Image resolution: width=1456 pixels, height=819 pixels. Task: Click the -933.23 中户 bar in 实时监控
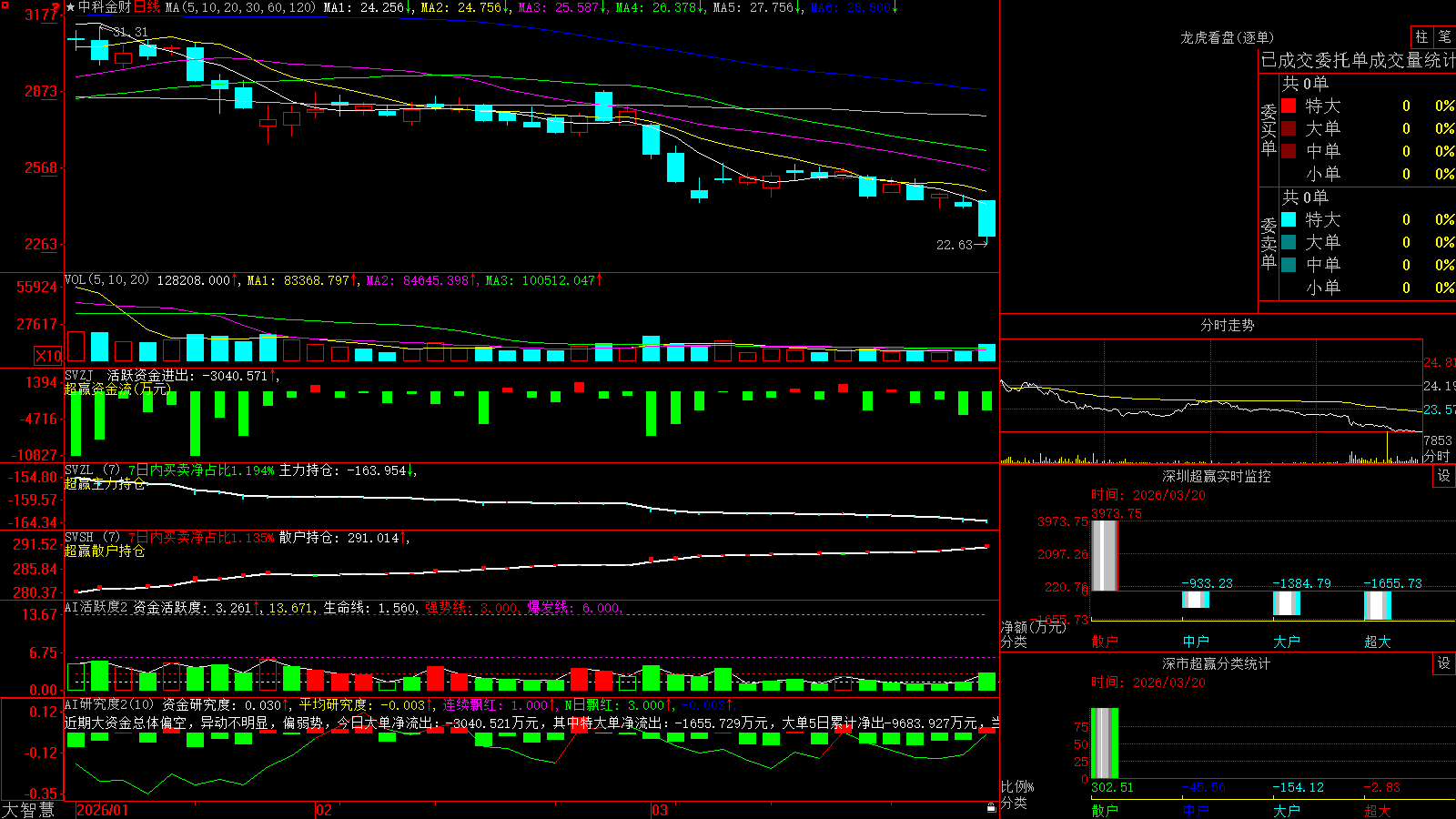[1196, 600]
